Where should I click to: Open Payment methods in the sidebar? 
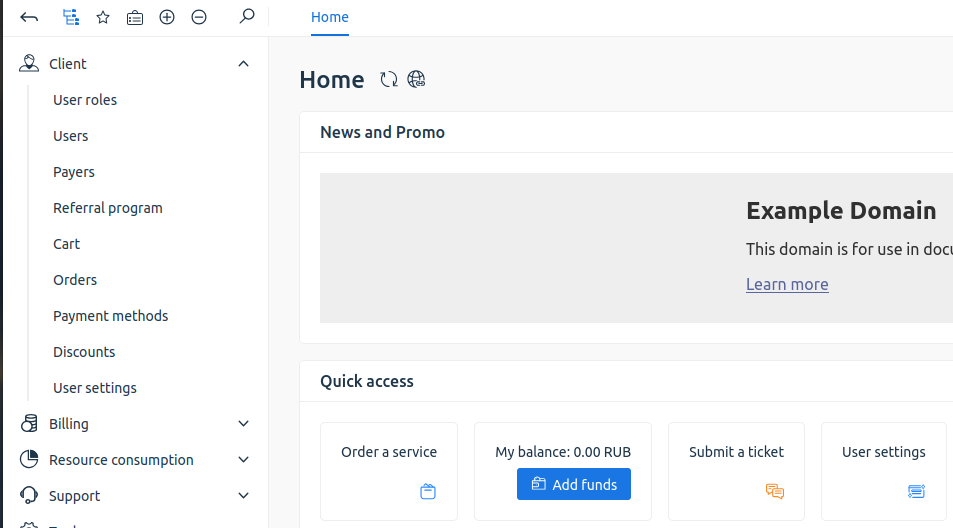pyautogui.click(x=110, y=316)
